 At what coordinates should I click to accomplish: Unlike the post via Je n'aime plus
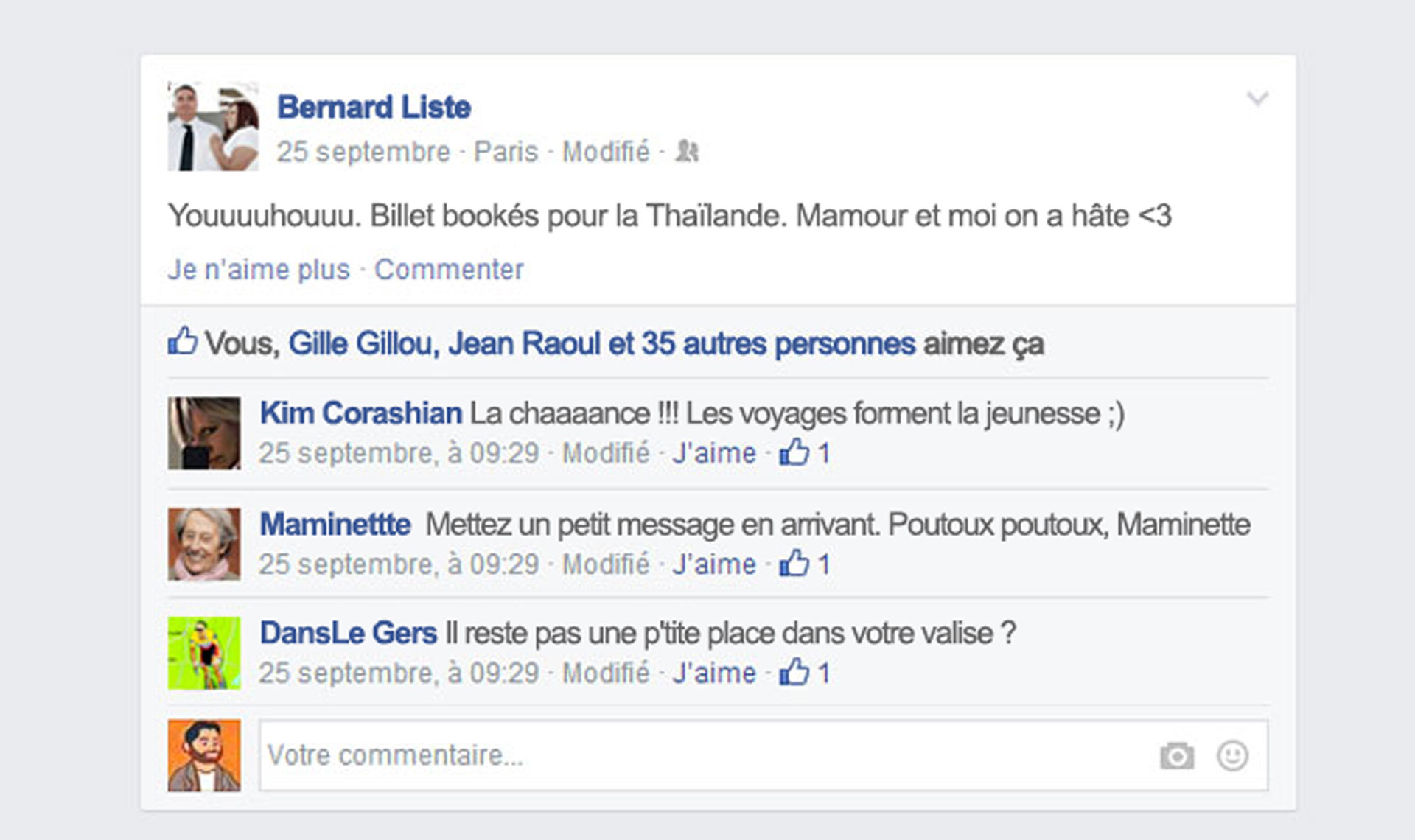coord(259,270)
